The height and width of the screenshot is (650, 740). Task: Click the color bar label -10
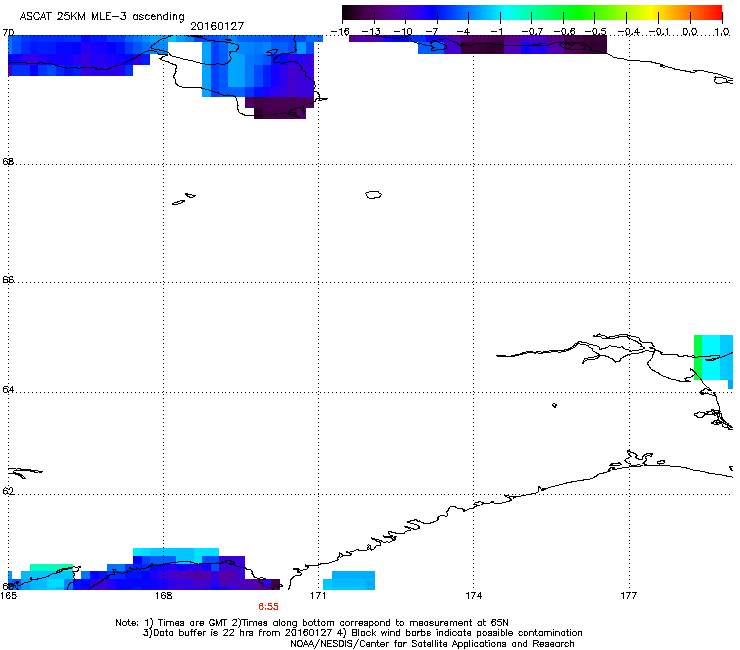[x=403, y=32]
